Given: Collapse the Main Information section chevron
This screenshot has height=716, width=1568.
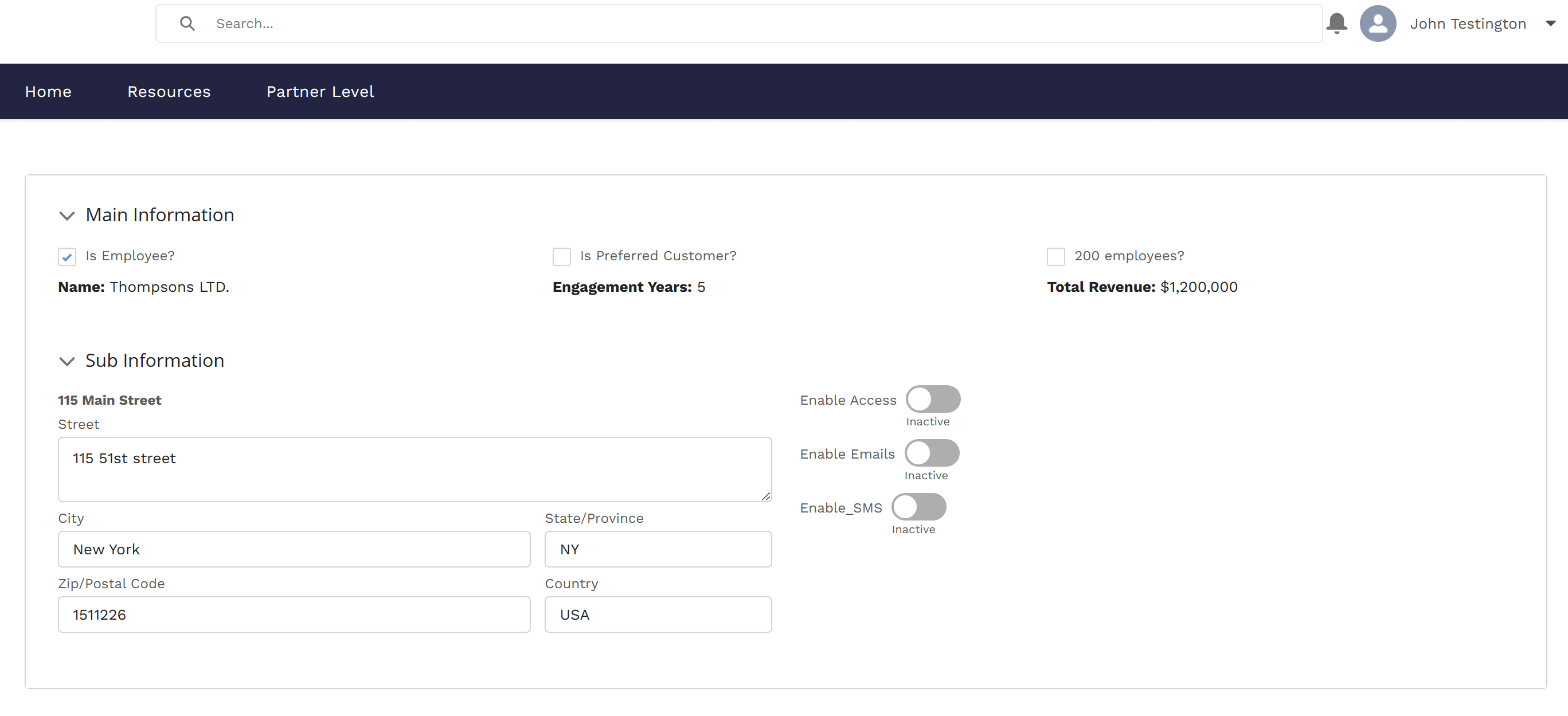Looking at the screenshot, I should coord(67,216).
